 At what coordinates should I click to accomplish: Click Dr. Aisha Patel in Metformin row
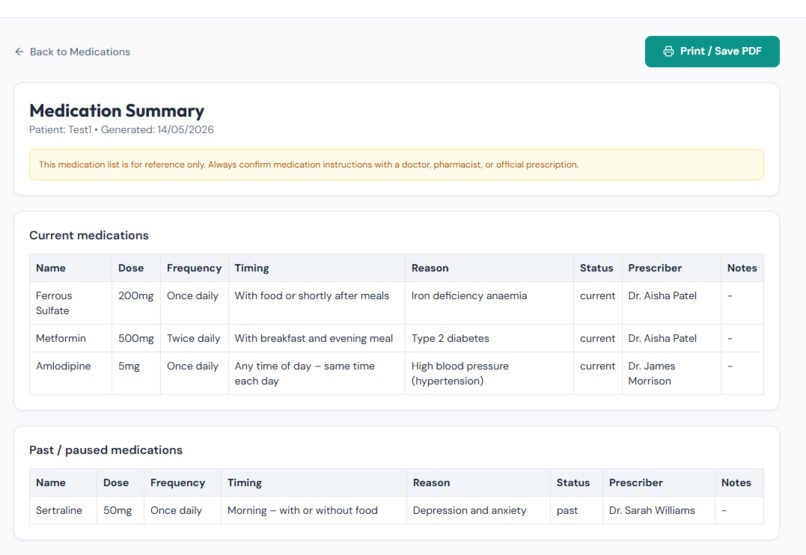pyautogui.click(x=671, y=338)
